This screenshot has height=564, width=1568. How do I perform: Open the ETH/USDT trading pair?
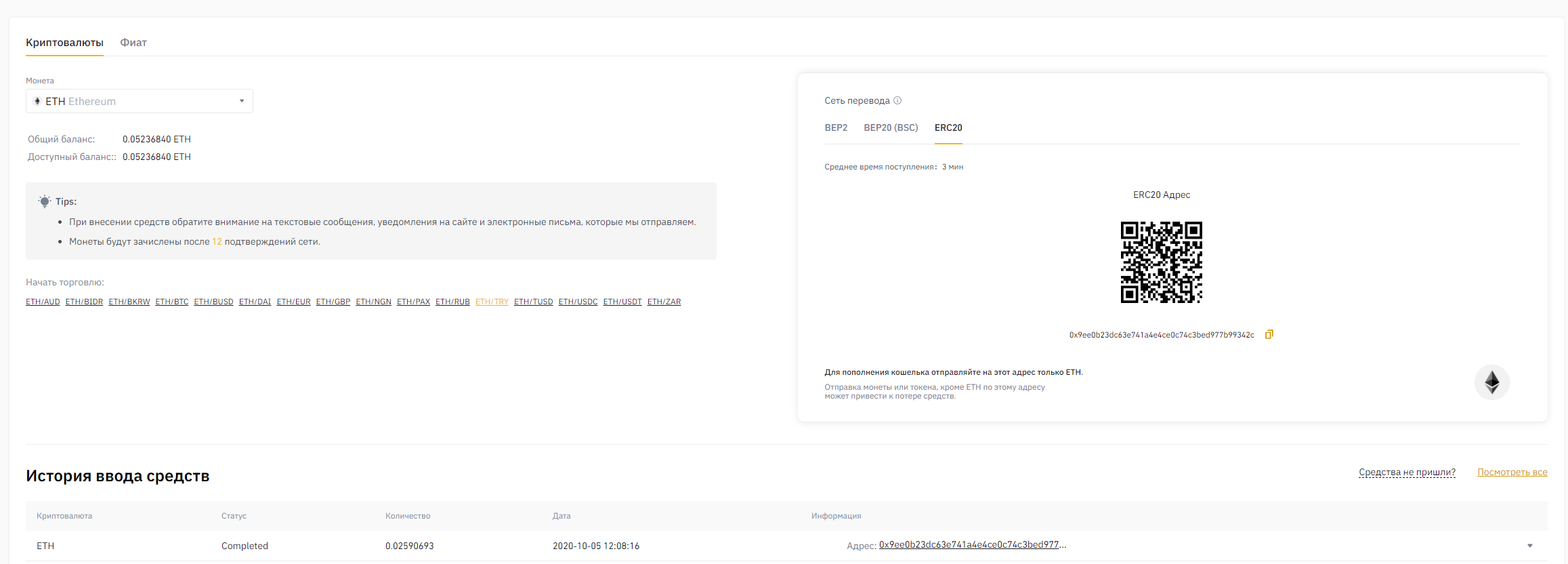point(622,302)
